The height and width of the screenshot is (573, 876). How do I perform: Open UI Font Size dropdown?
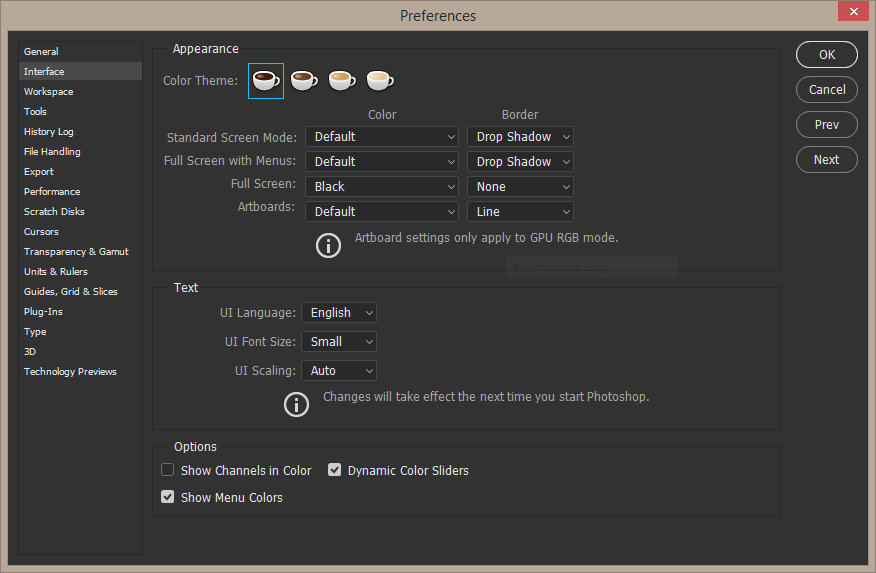[339, 342]
